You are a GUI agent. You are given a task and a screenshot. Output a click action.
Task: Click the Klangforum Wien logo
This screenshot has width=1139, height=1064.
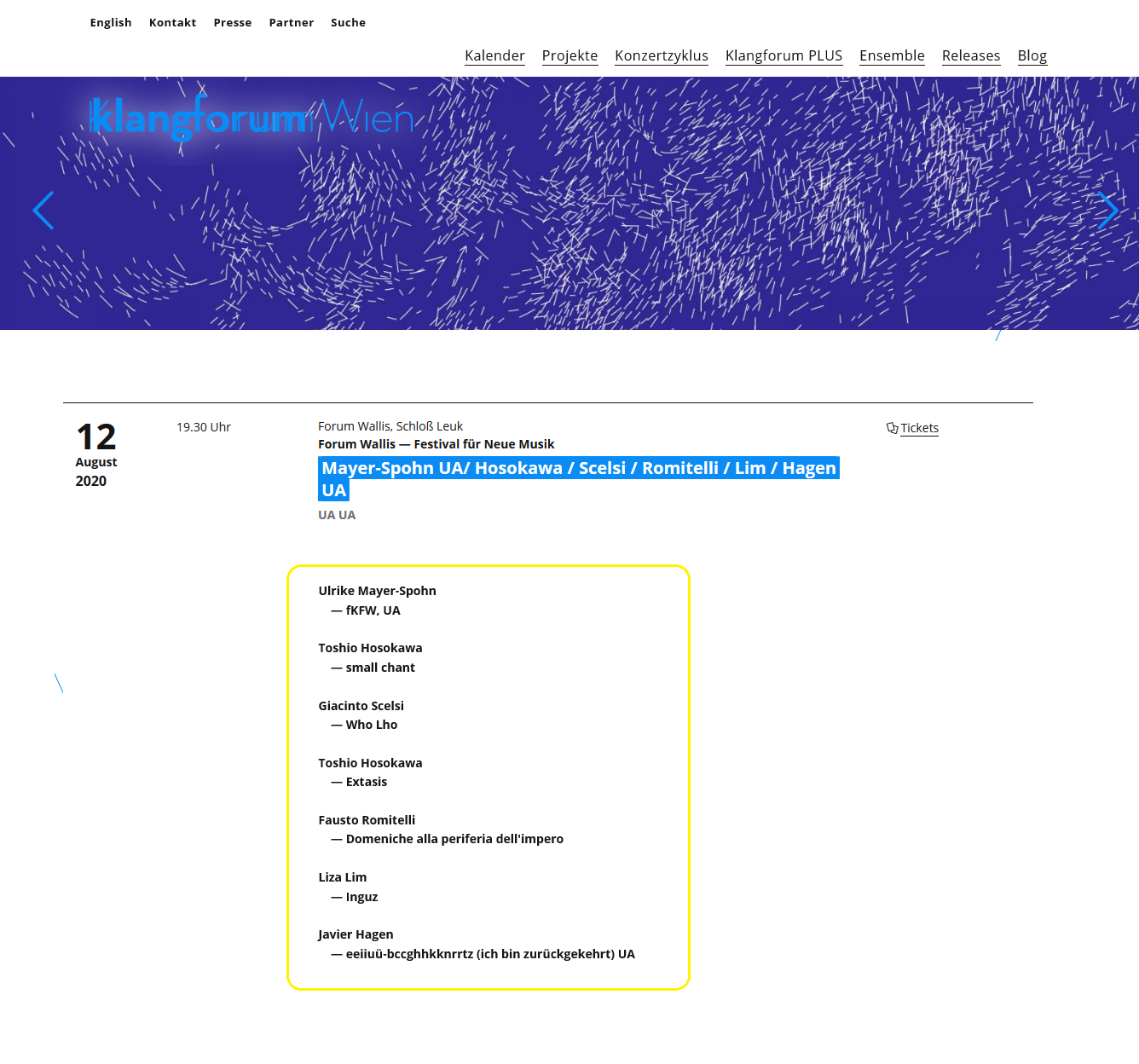252,118
